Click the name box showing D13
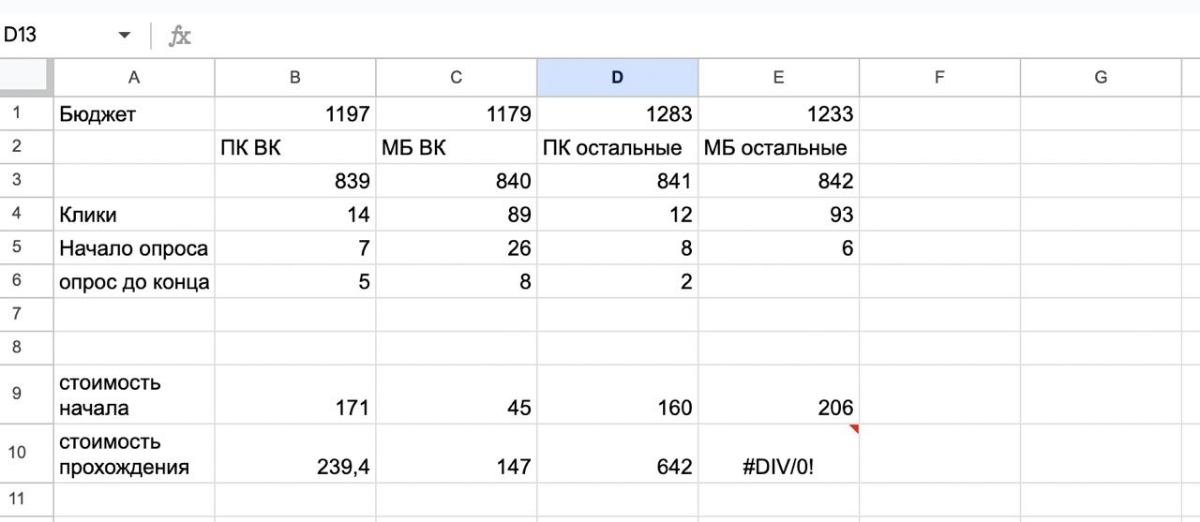Viewport: 1200px width, 522px height. tap(50, 36)
